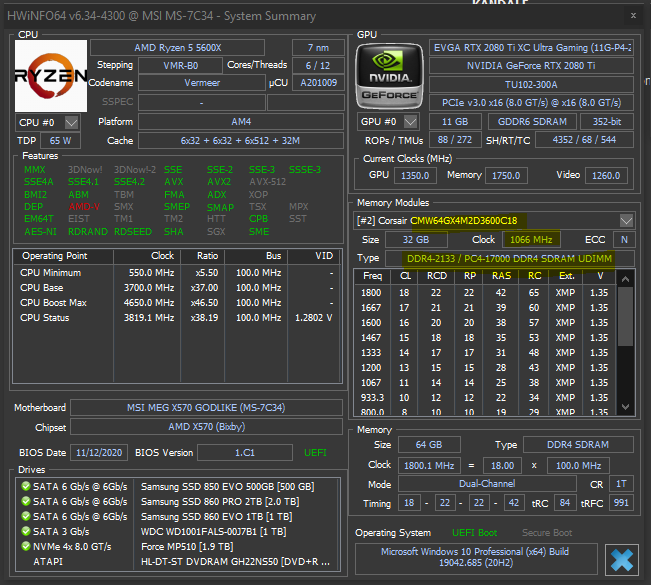Open the CPU #0 selector dropdown
This screenshot has height=585, width=651.
tap(71, 122)
